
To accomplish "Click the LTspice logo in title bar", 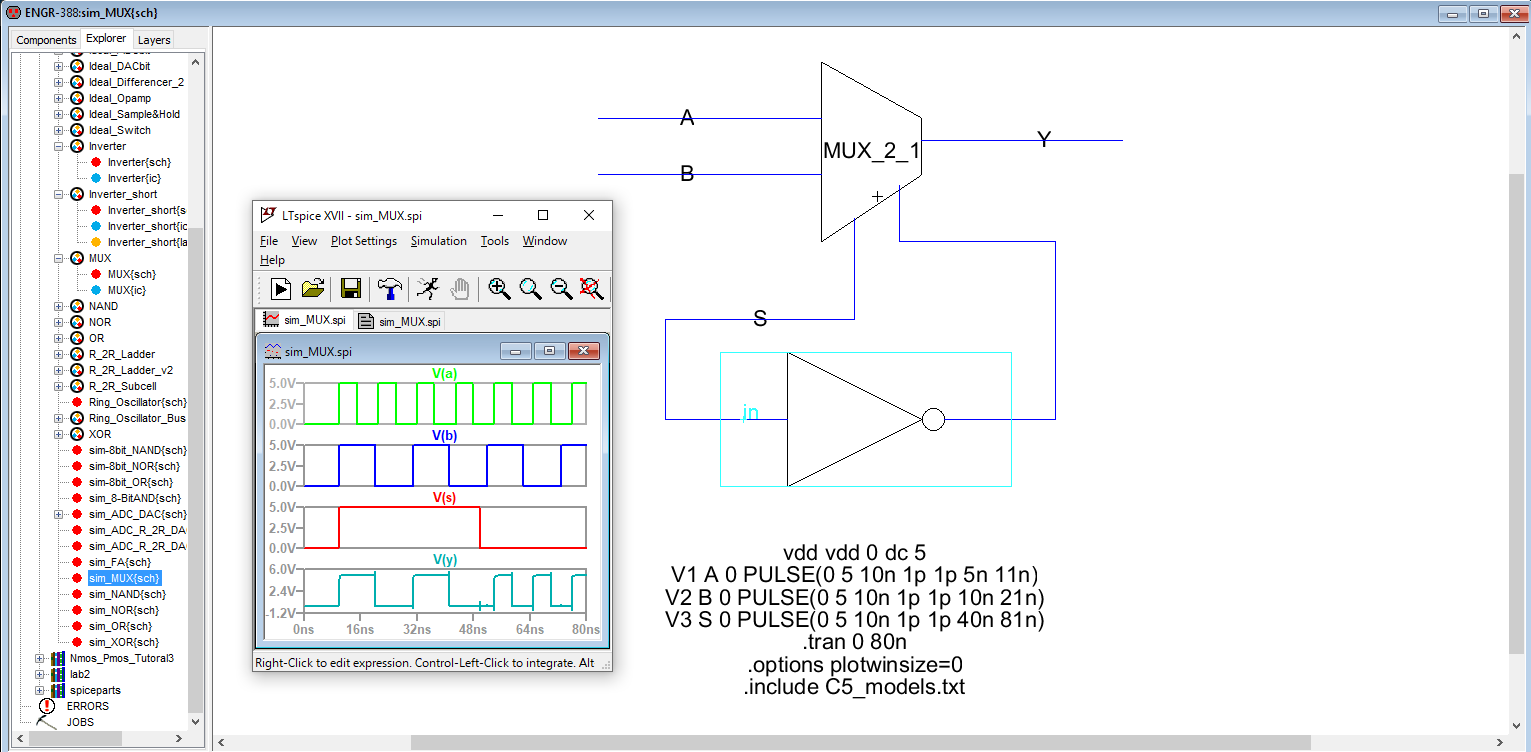I will tap(267, 214).
